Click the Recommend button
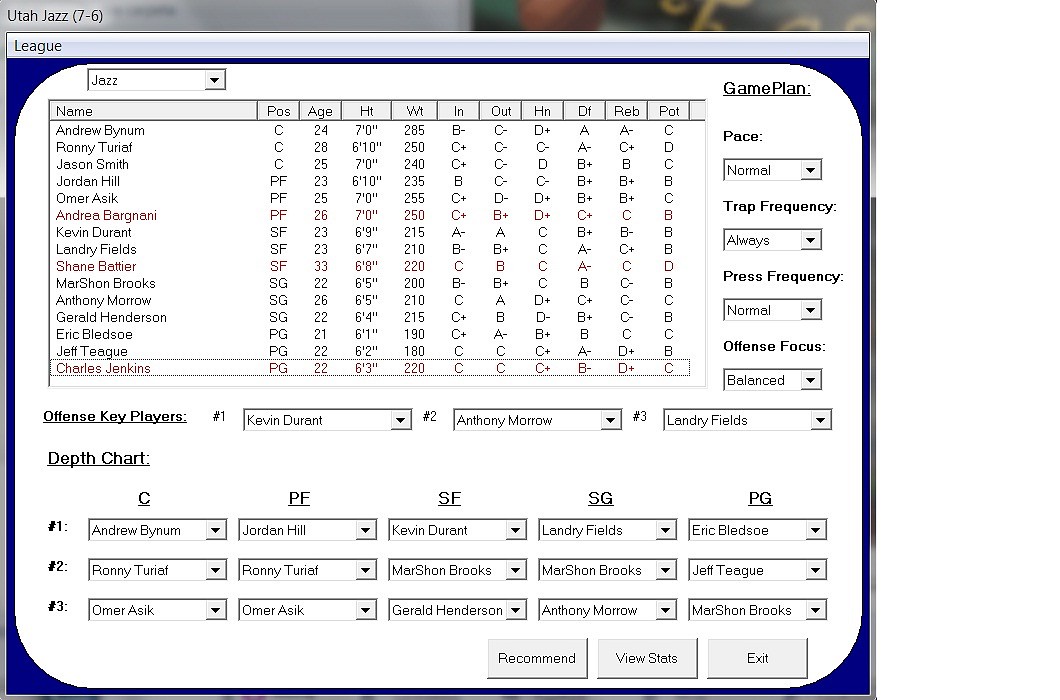The image size is (1060, 700). tap(537, 658)
